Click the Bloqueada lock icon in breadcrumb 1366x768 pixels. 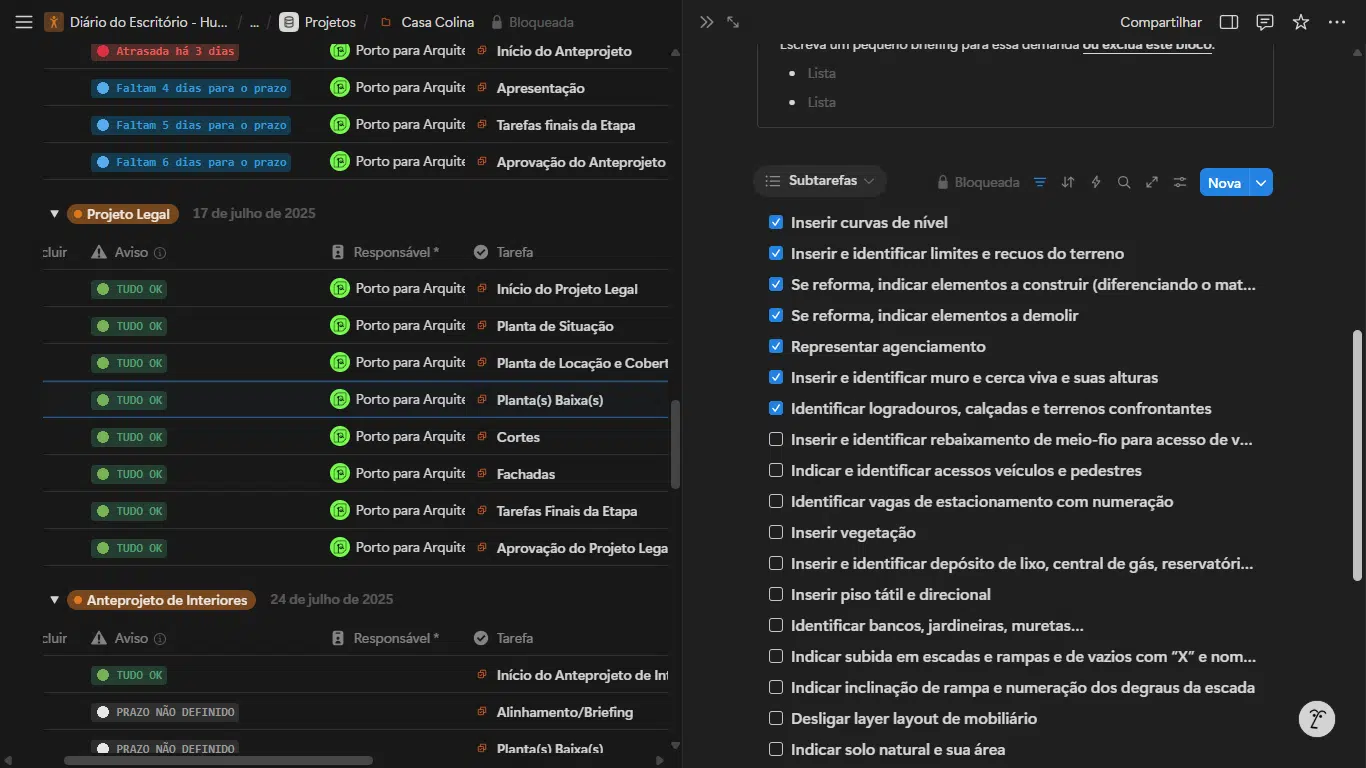497,22
